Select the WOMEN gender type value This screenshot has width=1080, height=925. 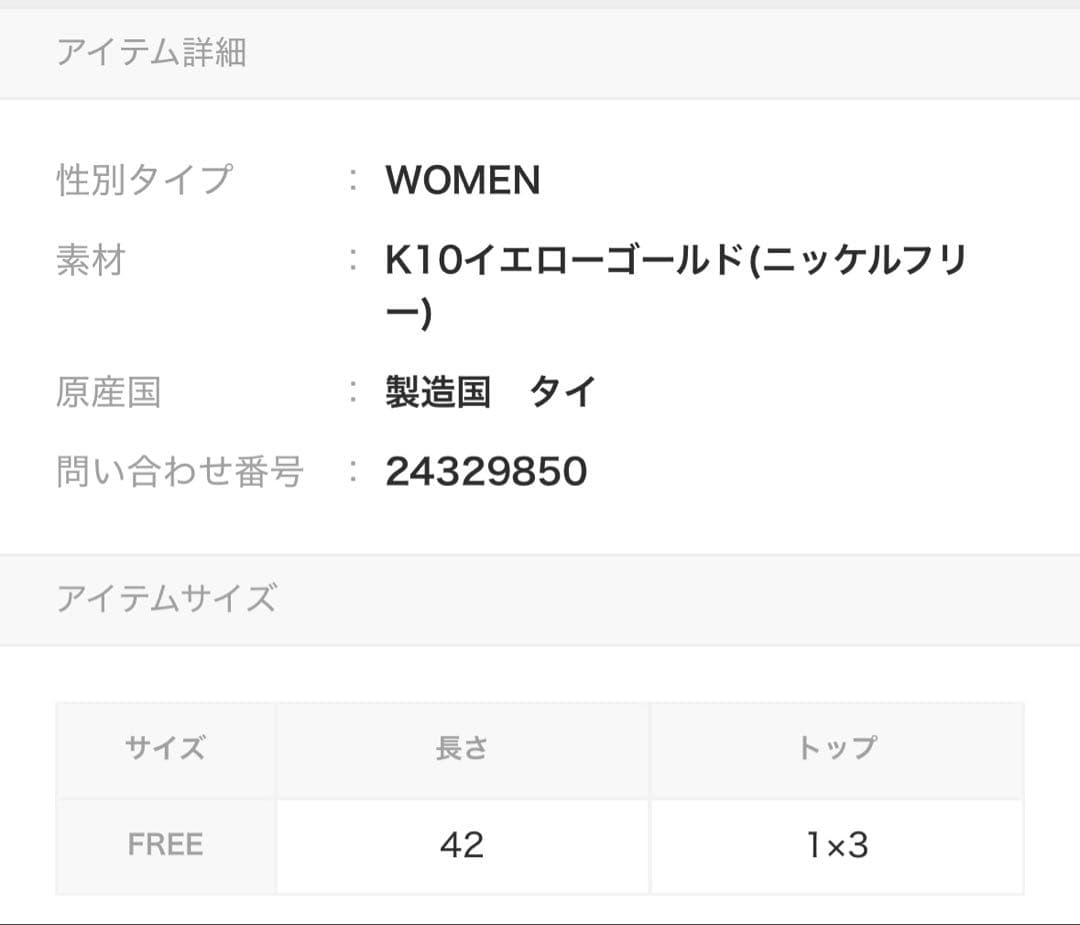tap(463, 180)
